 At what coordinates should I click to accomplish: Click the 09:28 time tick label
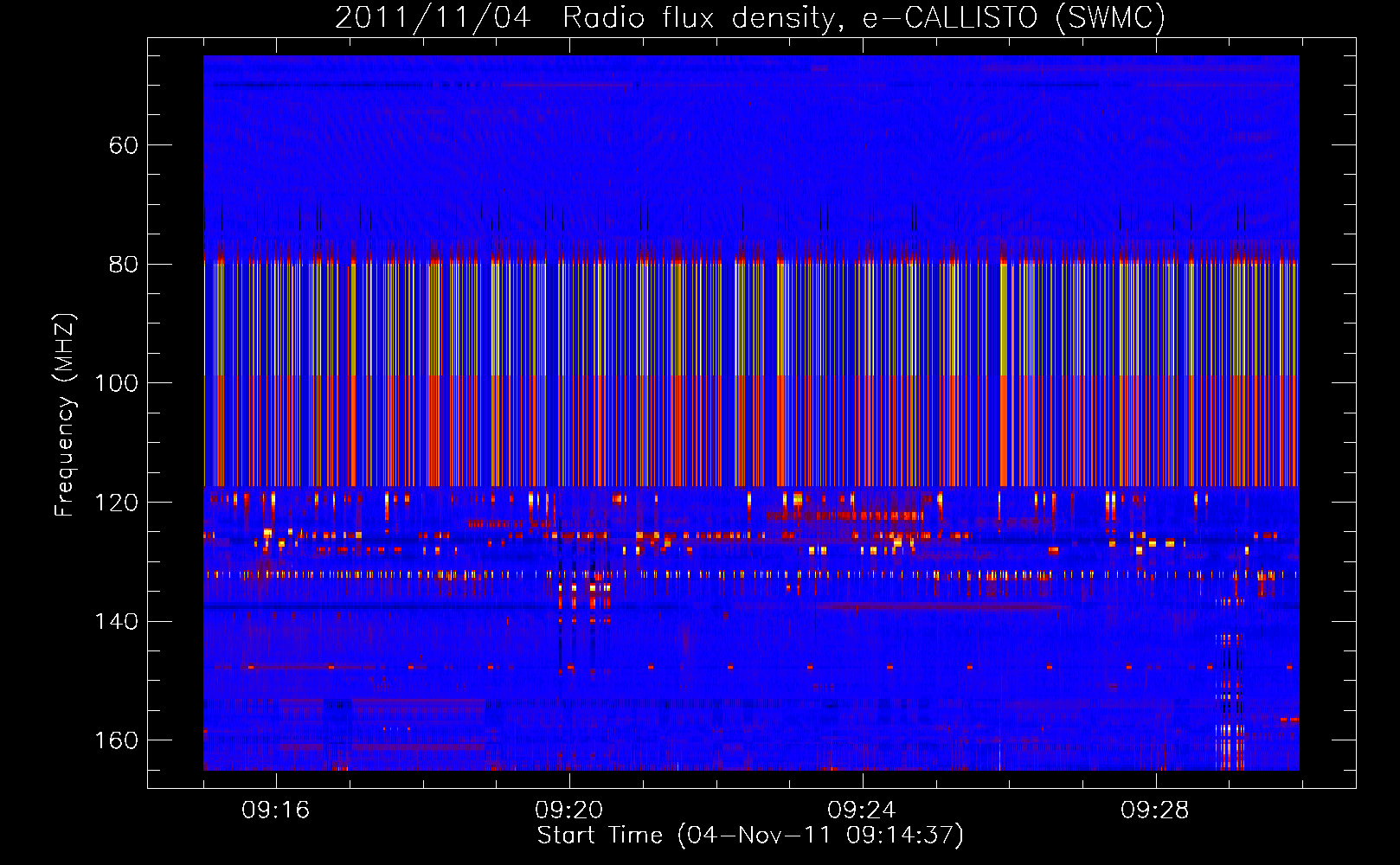(x=1154, y=811)
